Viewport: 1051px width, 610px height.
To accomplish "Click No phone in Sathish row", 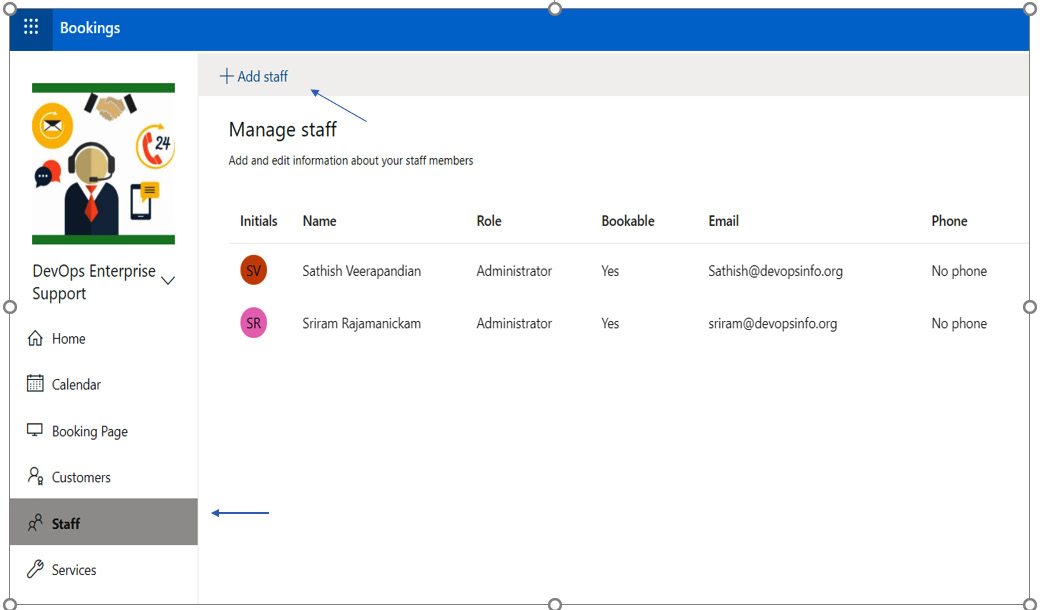I will (x=959, y=271).
